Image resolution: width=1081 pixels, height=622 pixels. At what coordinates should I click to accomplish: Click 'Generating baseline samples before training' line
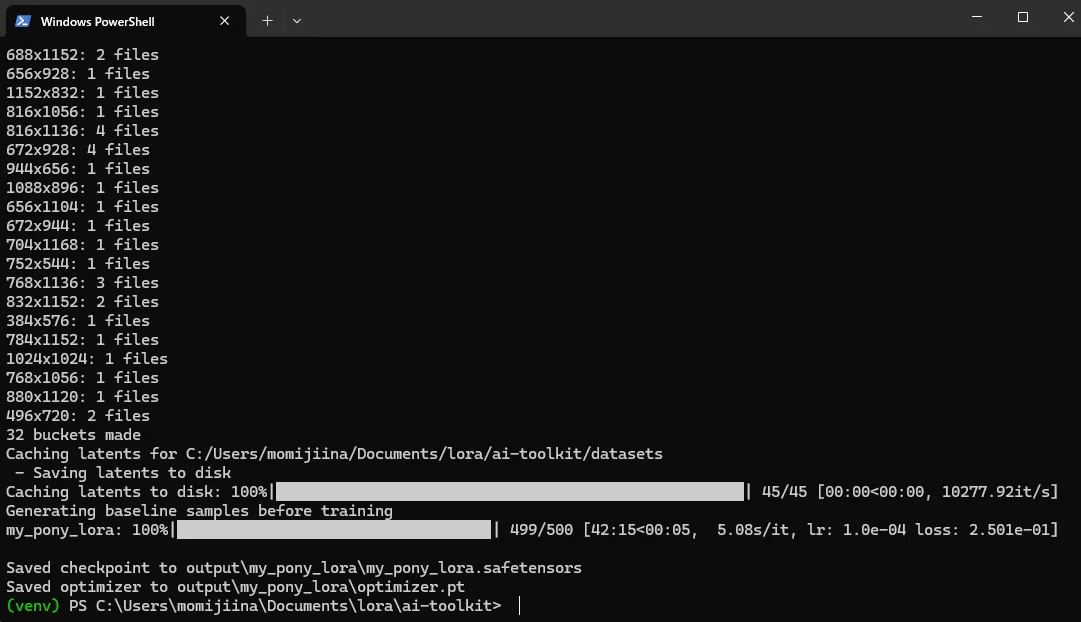(x=199, y=511)
